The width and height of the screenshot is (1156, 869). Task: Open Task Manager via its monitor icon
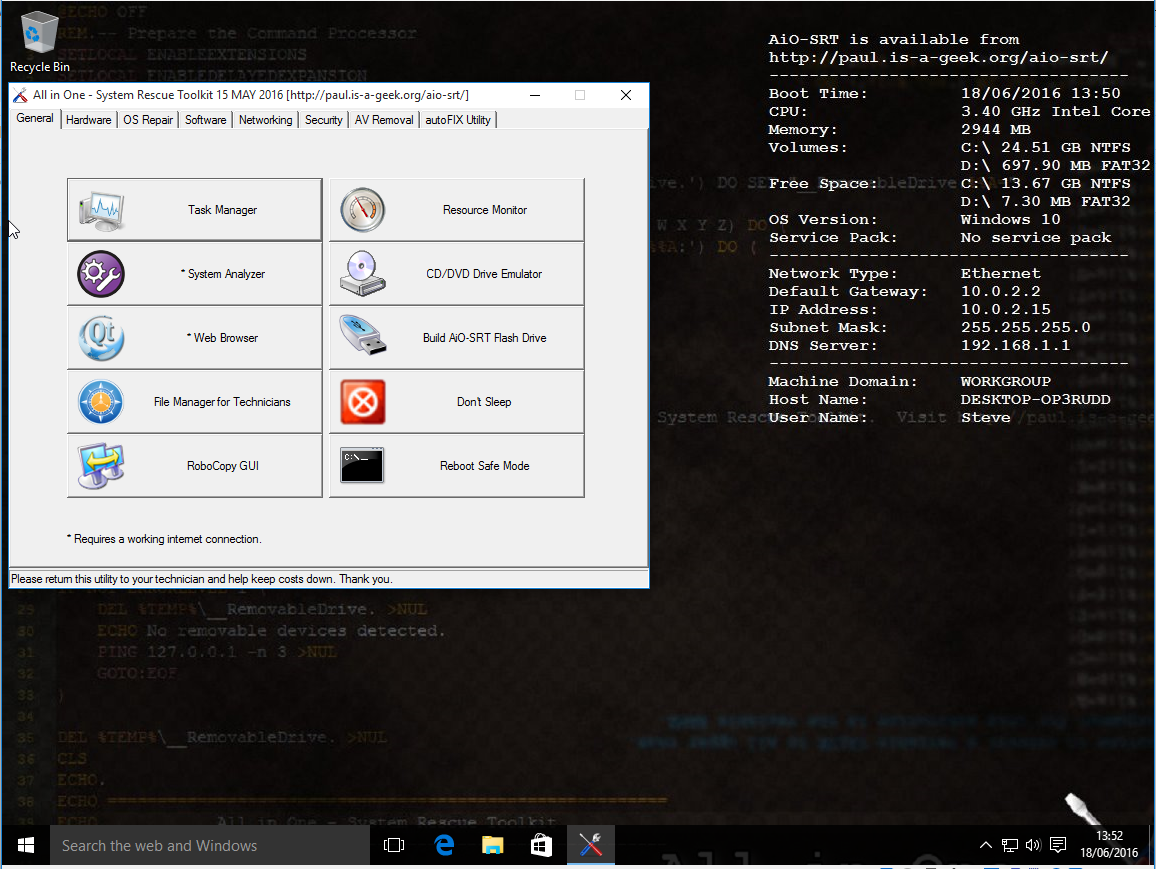[100, 209]
